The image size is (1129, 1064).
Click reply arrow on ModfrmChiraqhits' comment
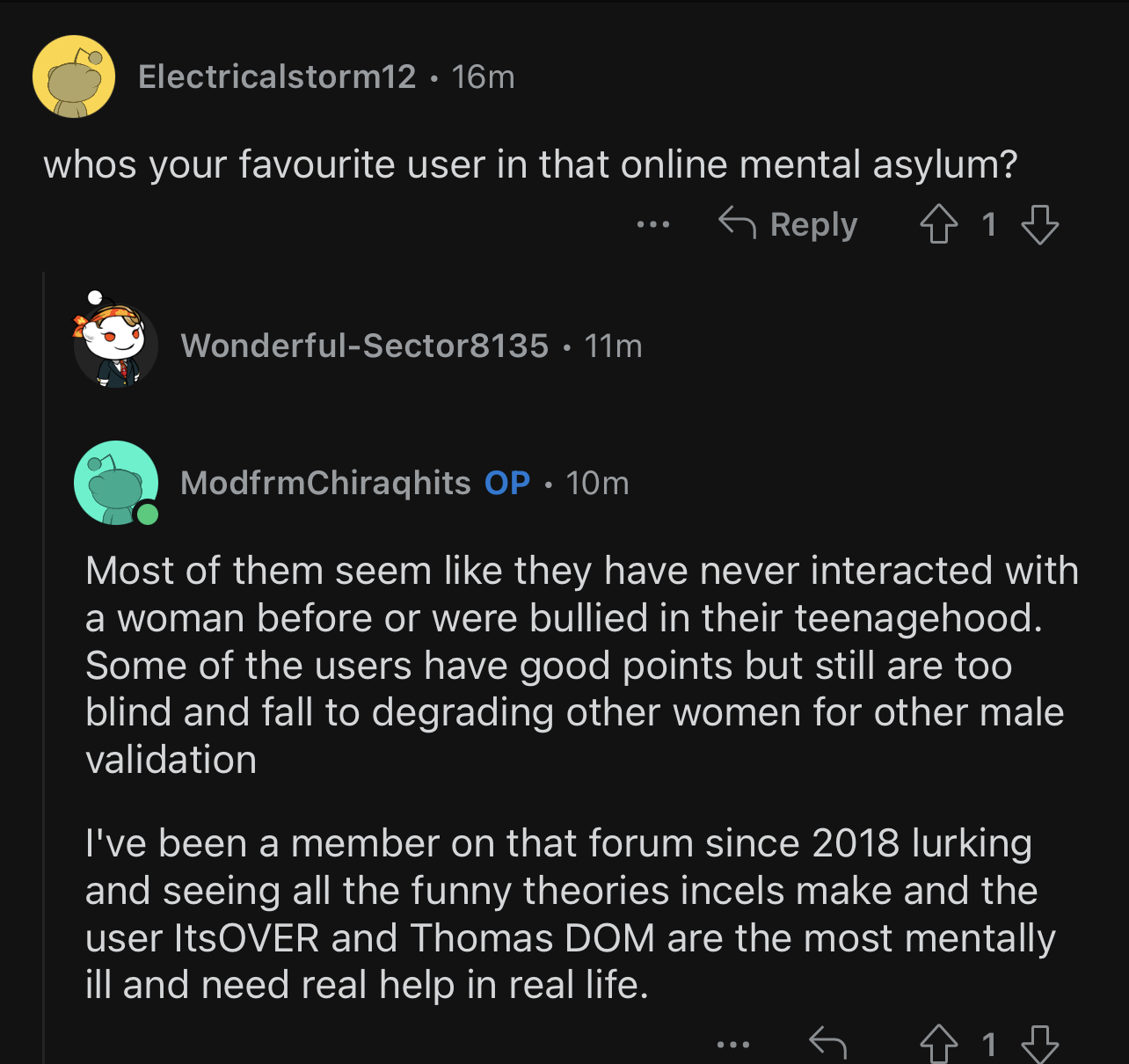[x=827, y=1044]
